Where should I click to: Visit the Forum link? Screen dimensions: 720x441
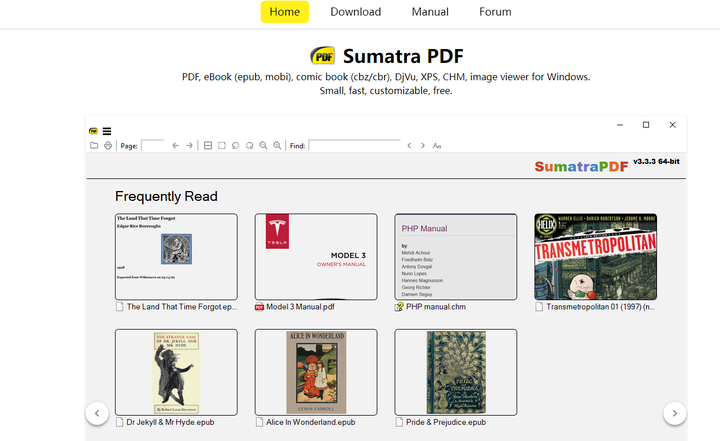495,12
